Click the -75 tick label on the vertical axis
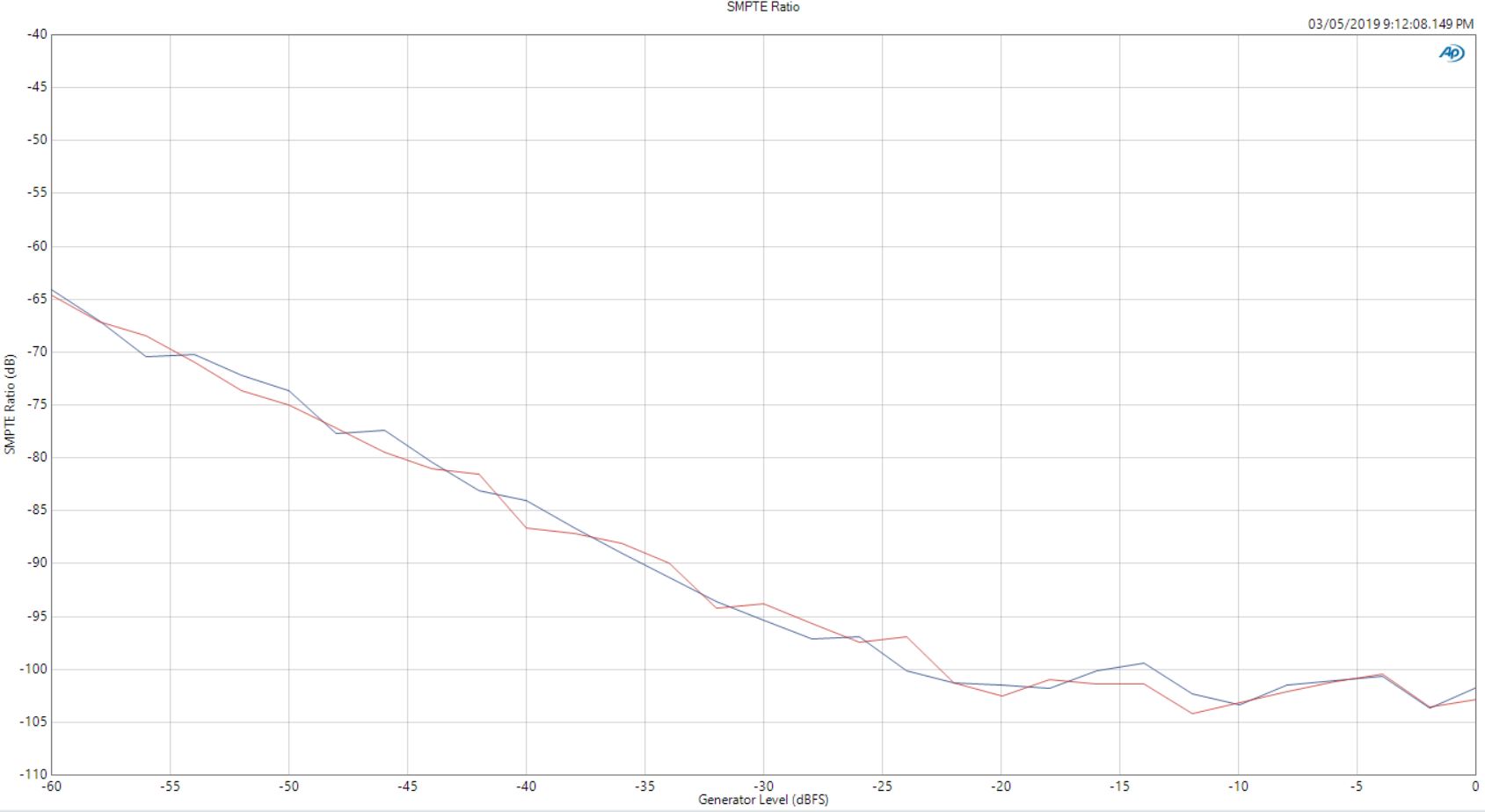Screen dimensions: 1485x812 tap(37, 404)
